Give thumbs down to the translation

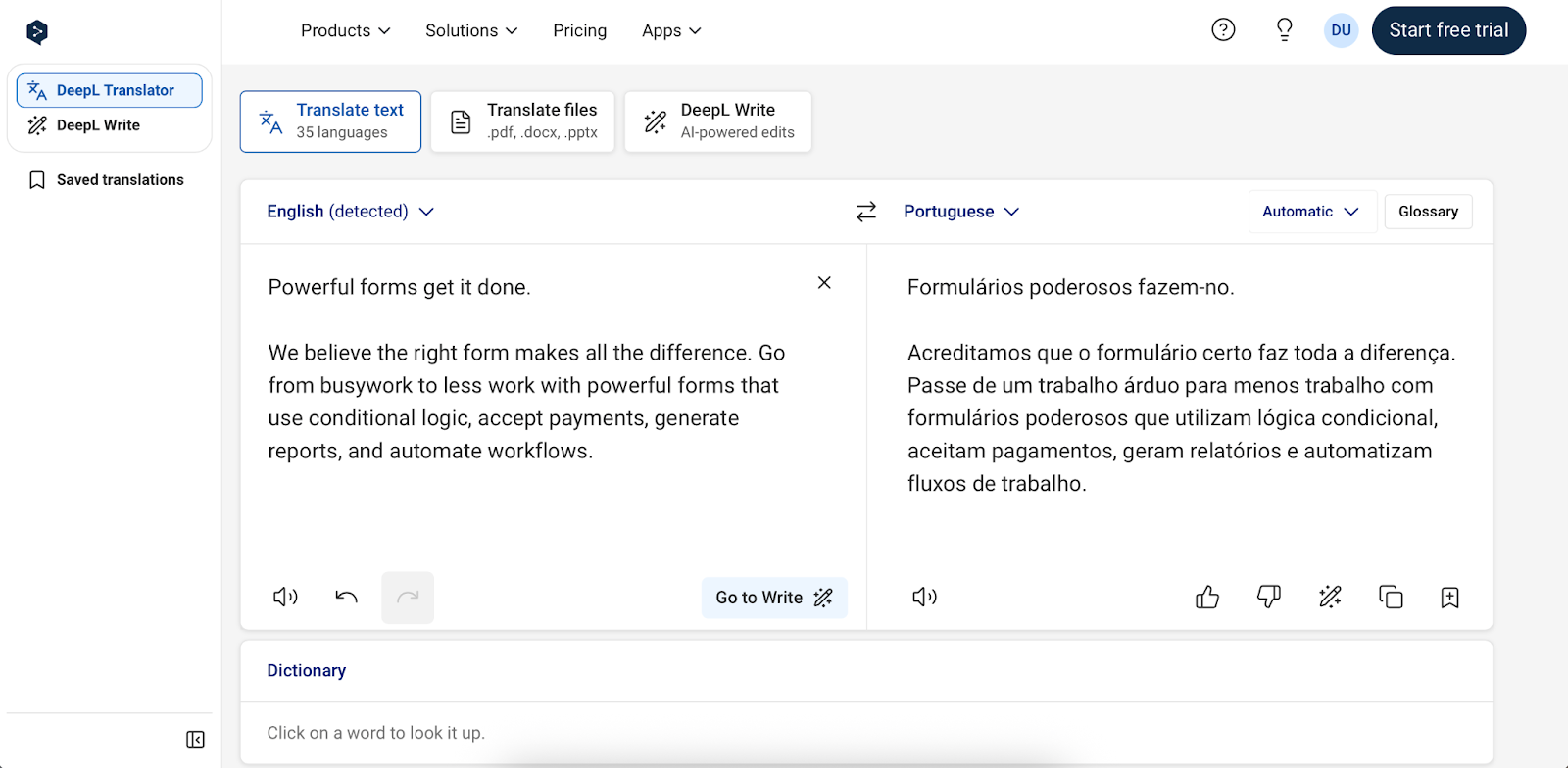[1268, 597]
